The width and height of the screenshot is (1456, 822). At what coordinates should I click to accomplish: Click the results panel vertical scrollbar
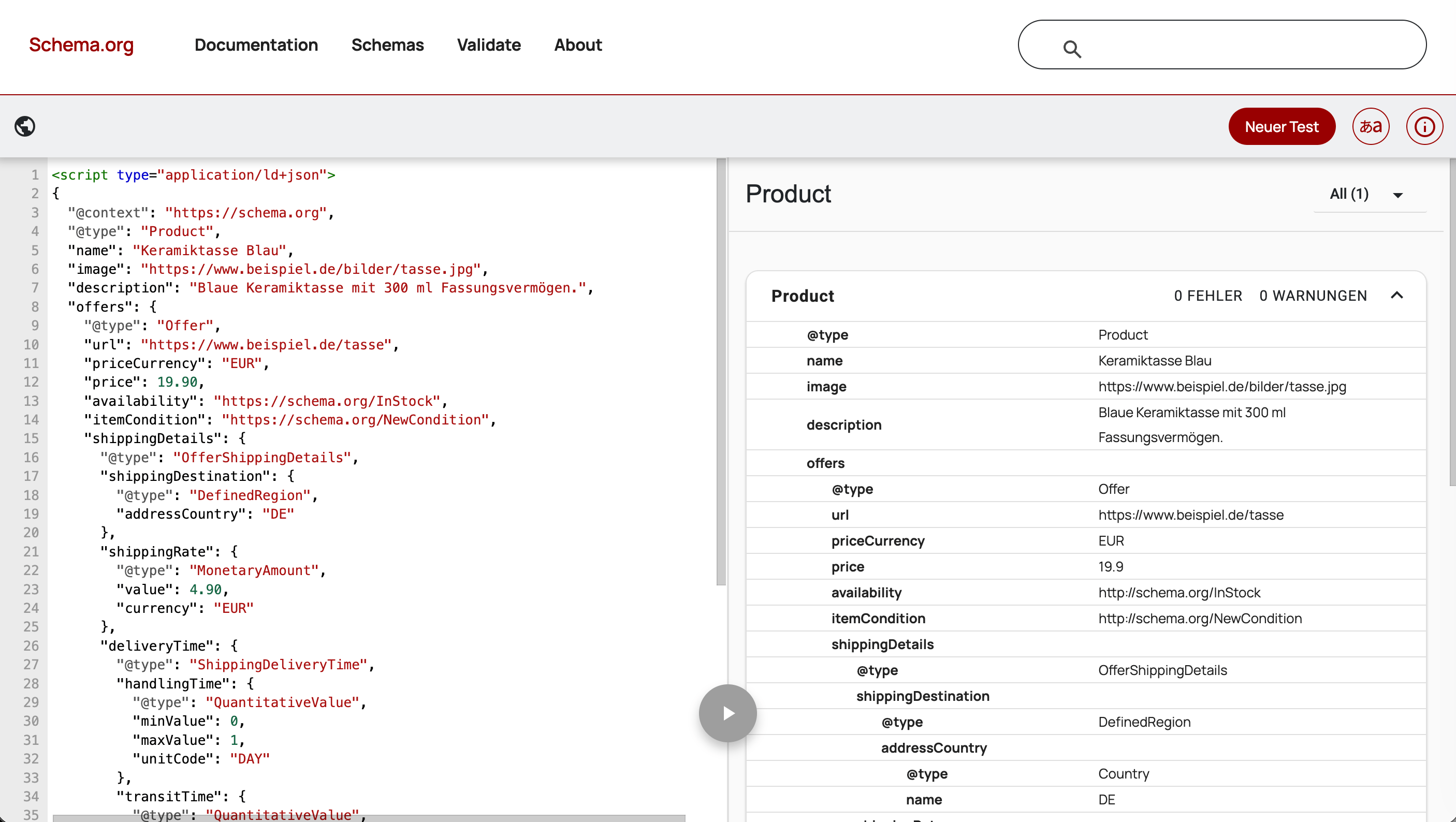pos(1452,322)
